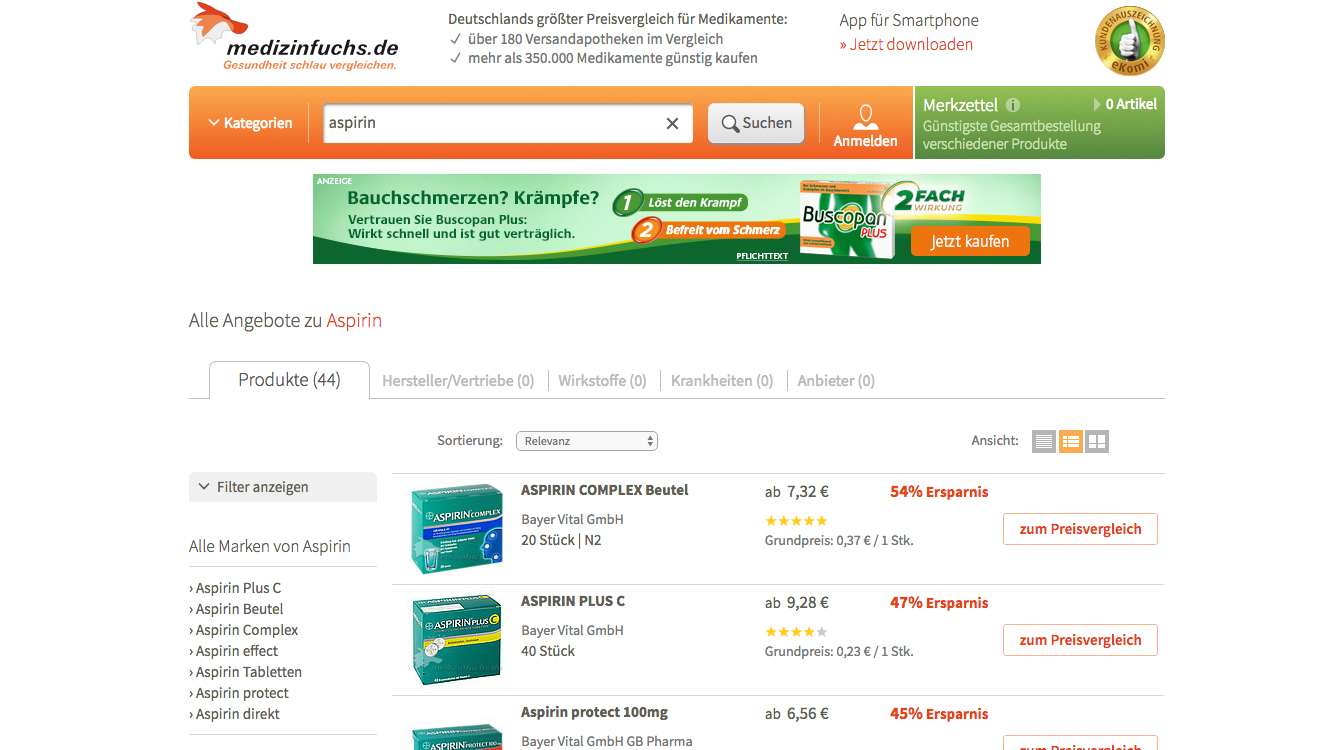Select the Produkte (44) tab
This screenshot has width=1336, height=750.
(289, 380)
